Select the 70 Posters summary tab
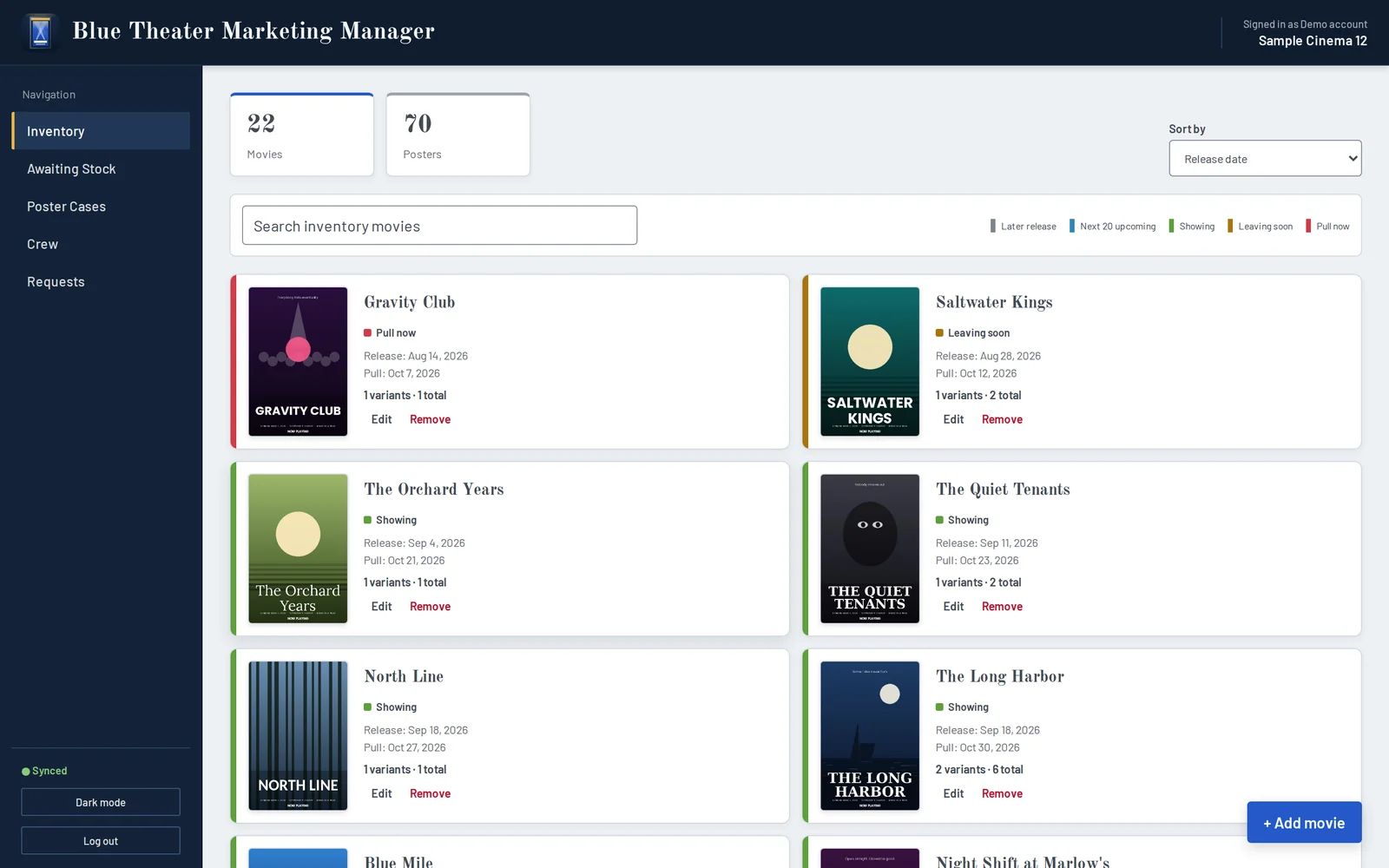The height and width of the screenshot is (868, 1389). click(458, 135)
